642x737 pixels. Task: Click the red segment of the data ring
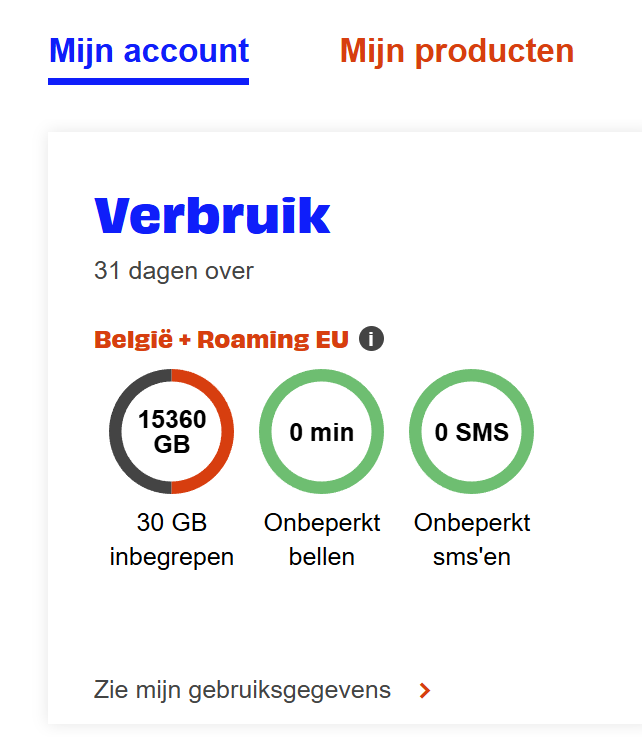227,432
